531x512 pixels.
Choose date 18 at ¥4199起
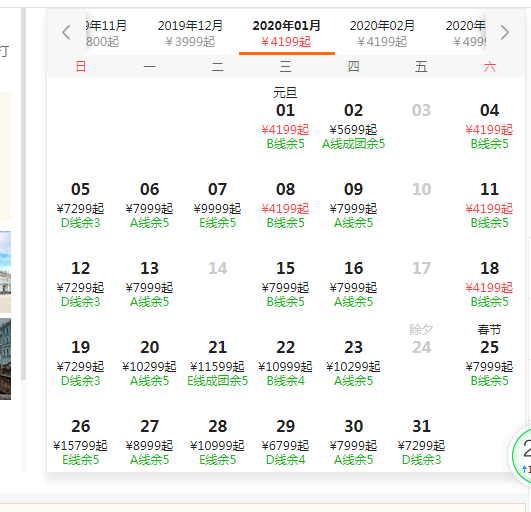tap(490, 284)
